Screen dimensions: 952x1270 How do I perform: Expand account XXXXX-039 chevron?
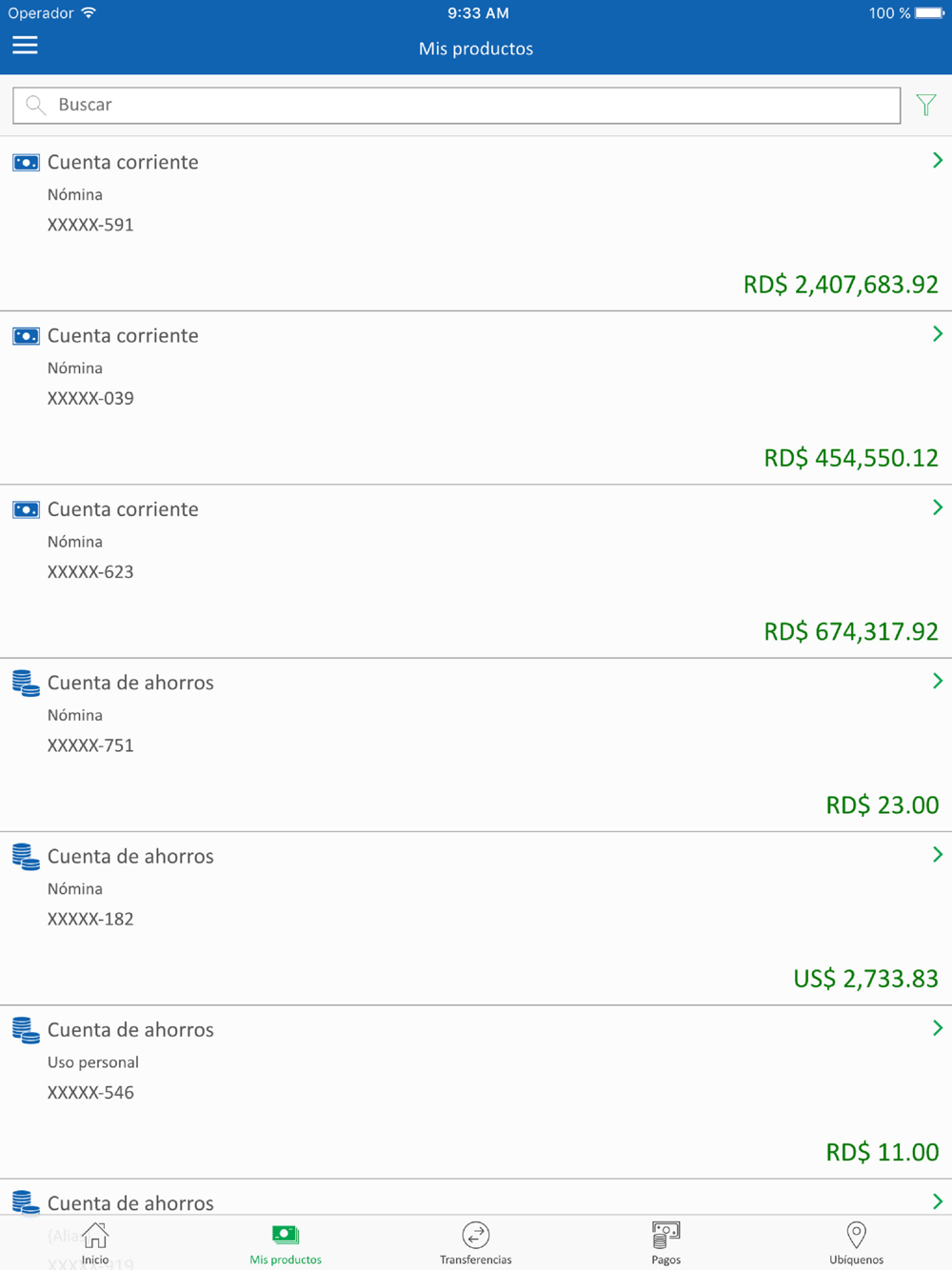[937, 334]
